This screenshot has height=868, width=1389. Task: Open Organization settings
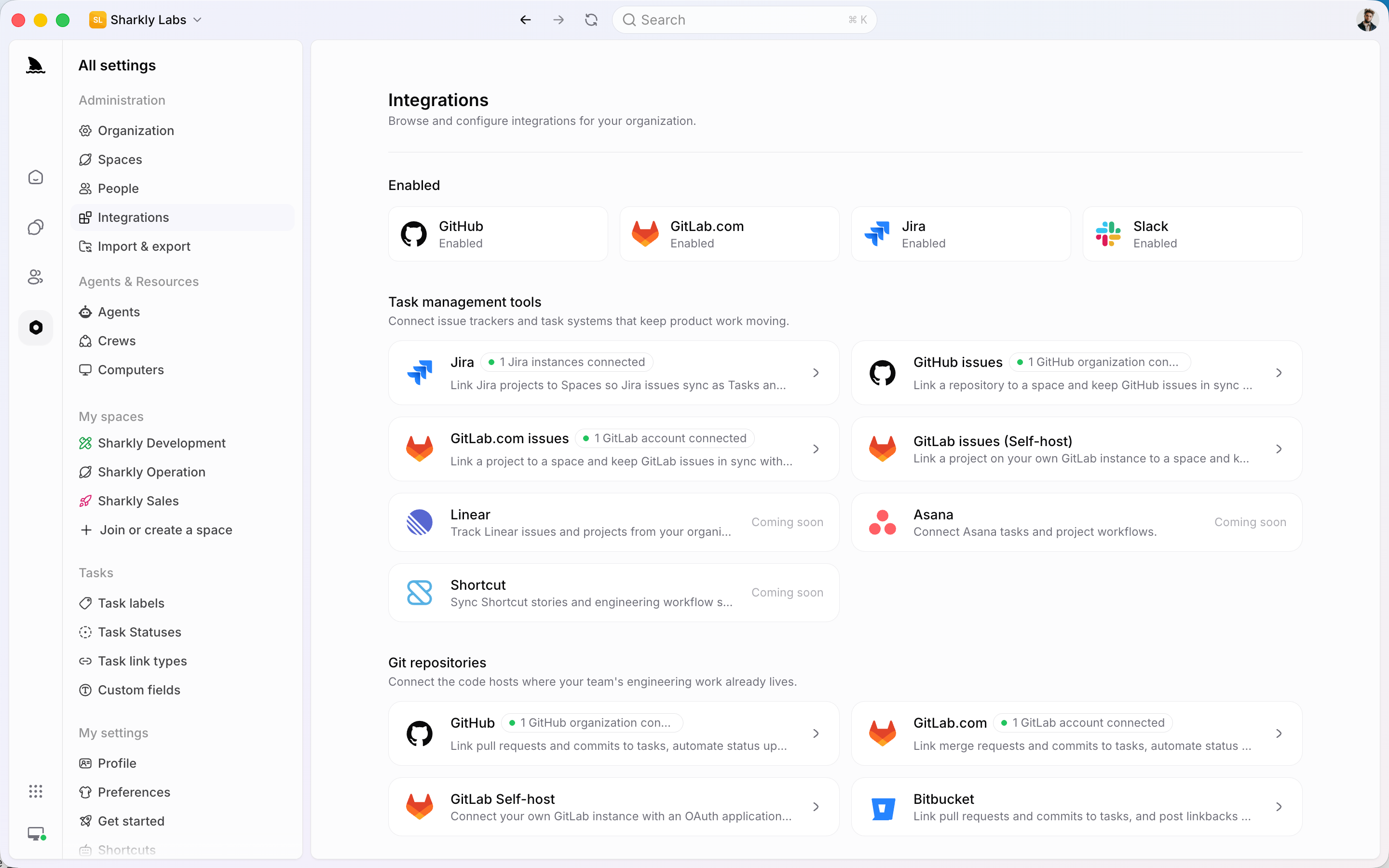pyautogui.click(x=182, y=131)
